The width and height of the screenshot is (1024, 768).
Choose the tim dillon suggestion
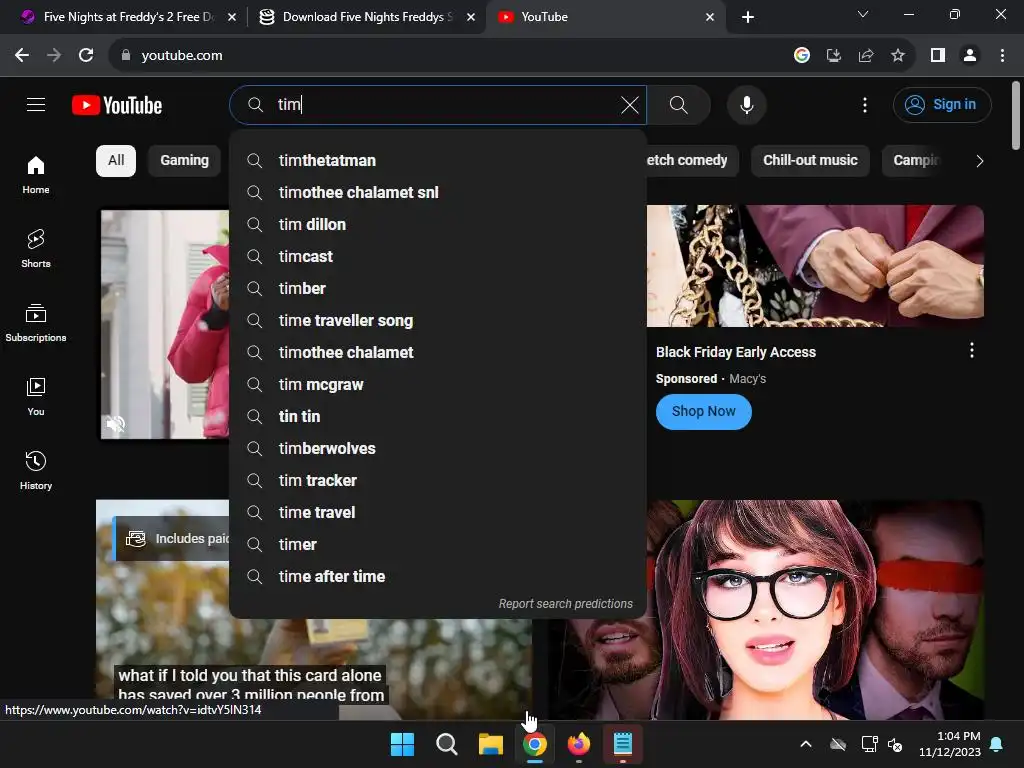(438, 225)
